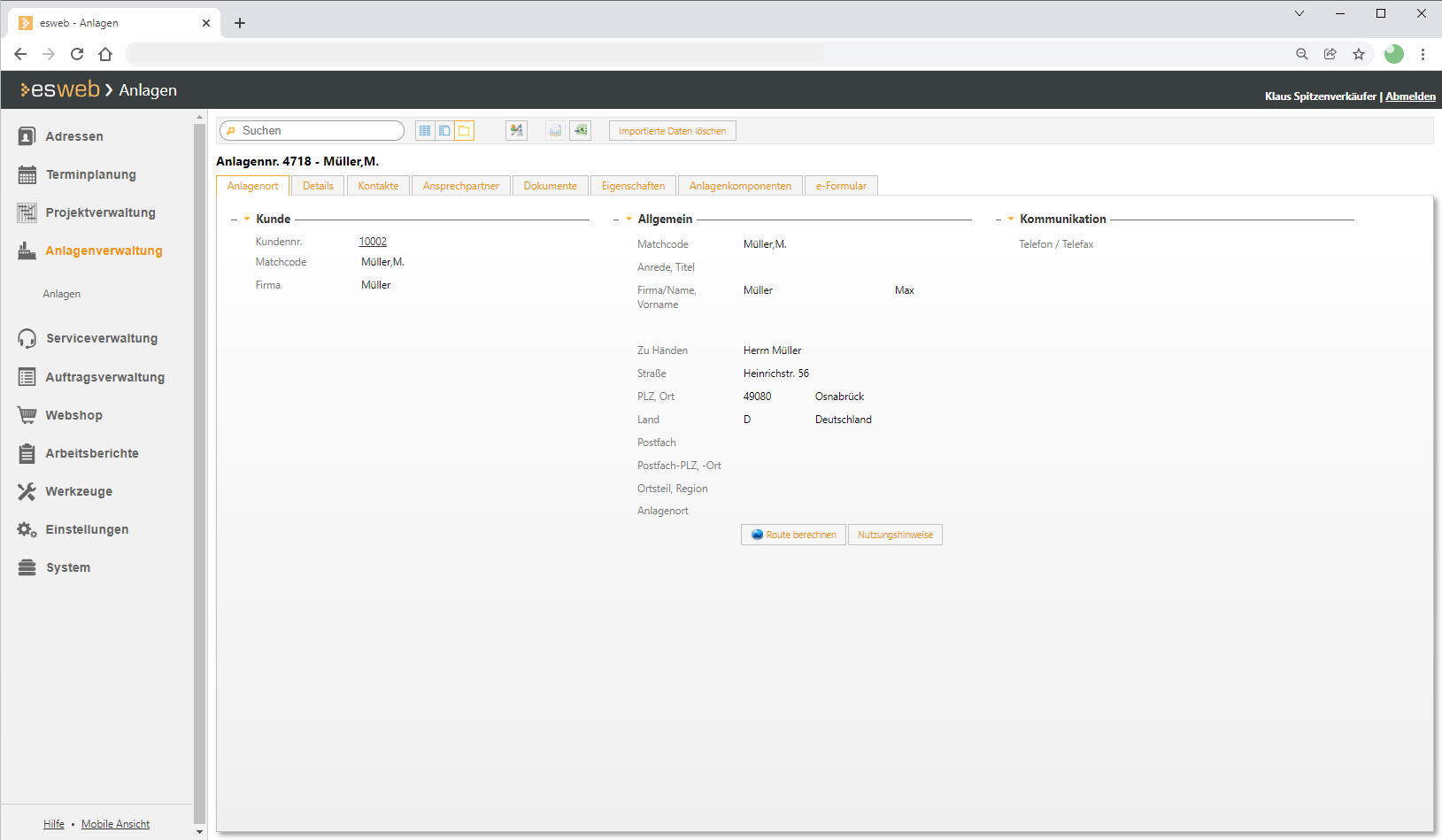Image resolution: width=1442 pixels, height=840 pixels.
Task: Bookmark page with star icon
Action: pyautogui.click(x=1359, y=54)
